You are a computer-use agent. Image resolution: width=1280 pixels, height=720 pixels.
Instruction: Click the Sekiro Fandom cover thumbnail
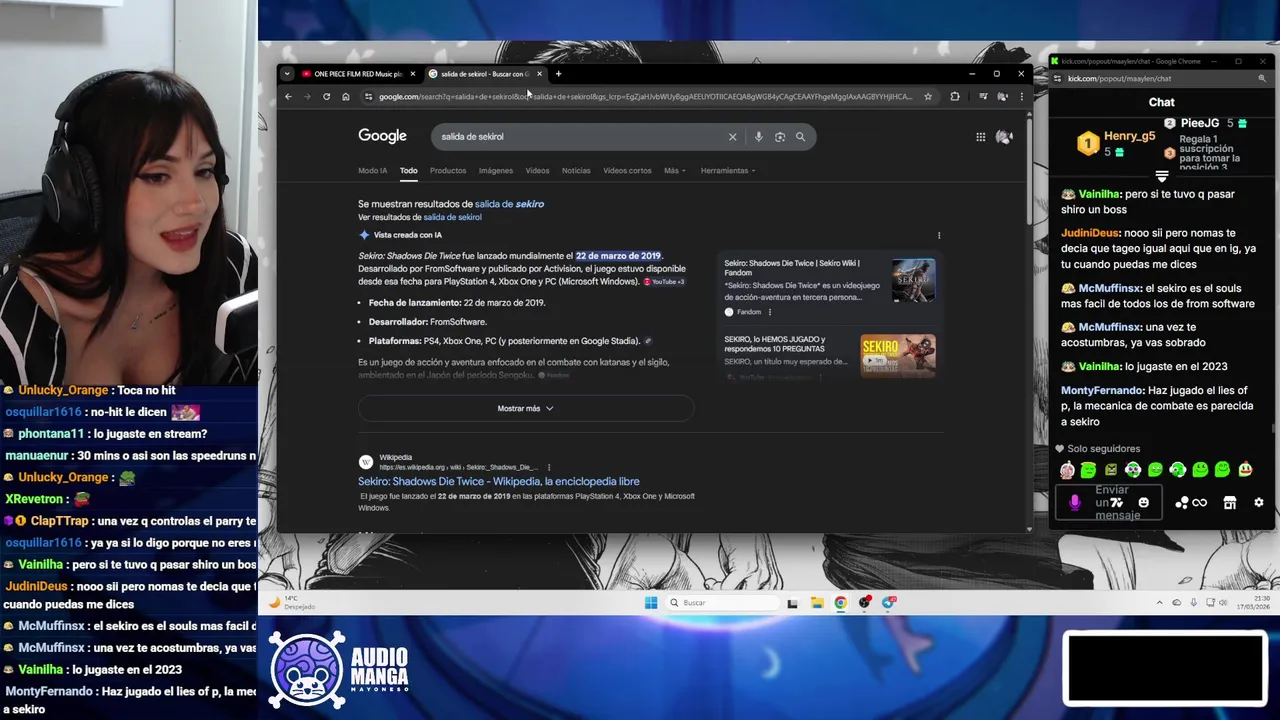(913, 280)
